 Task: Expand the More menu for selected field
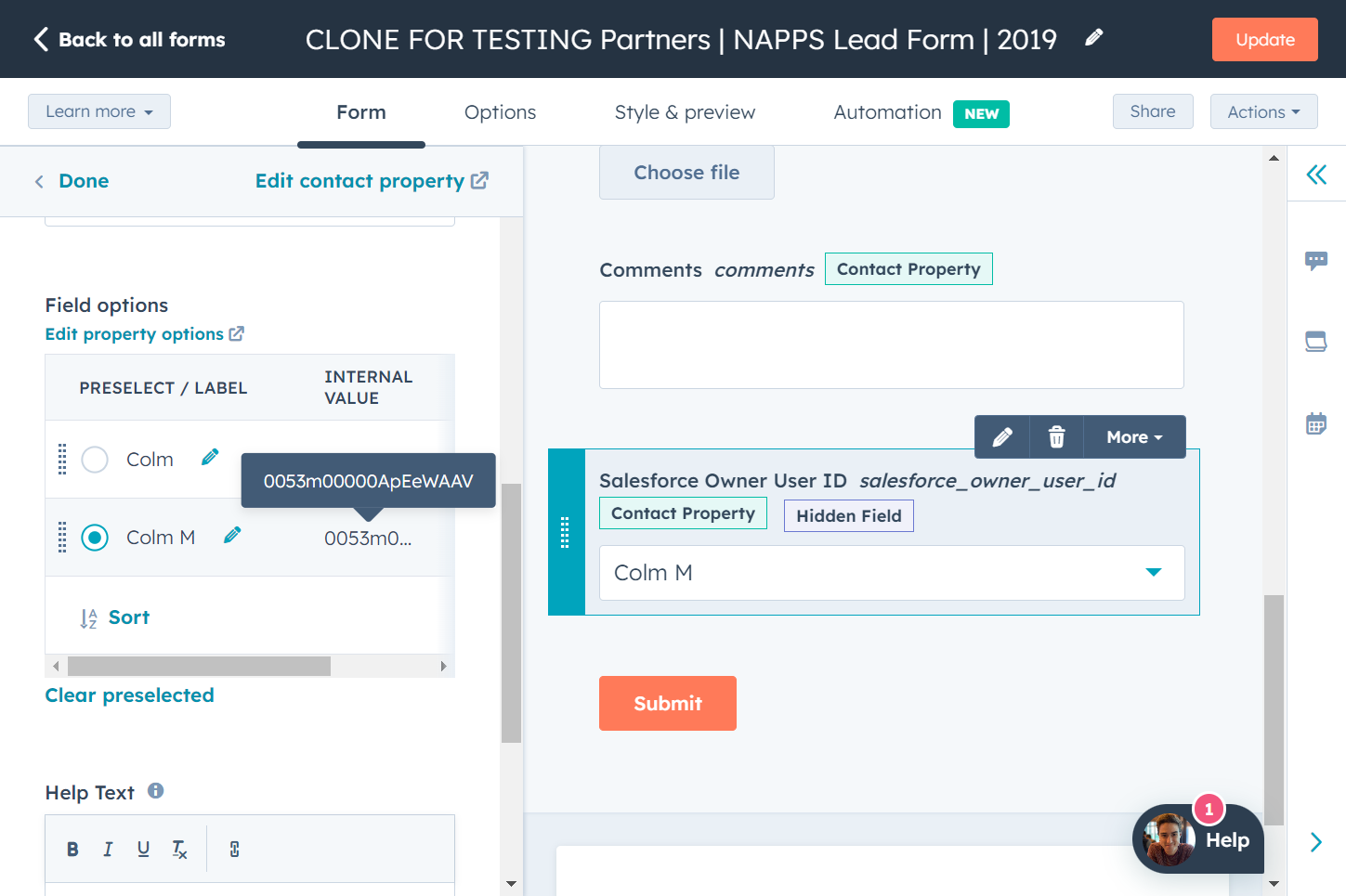[x=1134, y=437]
